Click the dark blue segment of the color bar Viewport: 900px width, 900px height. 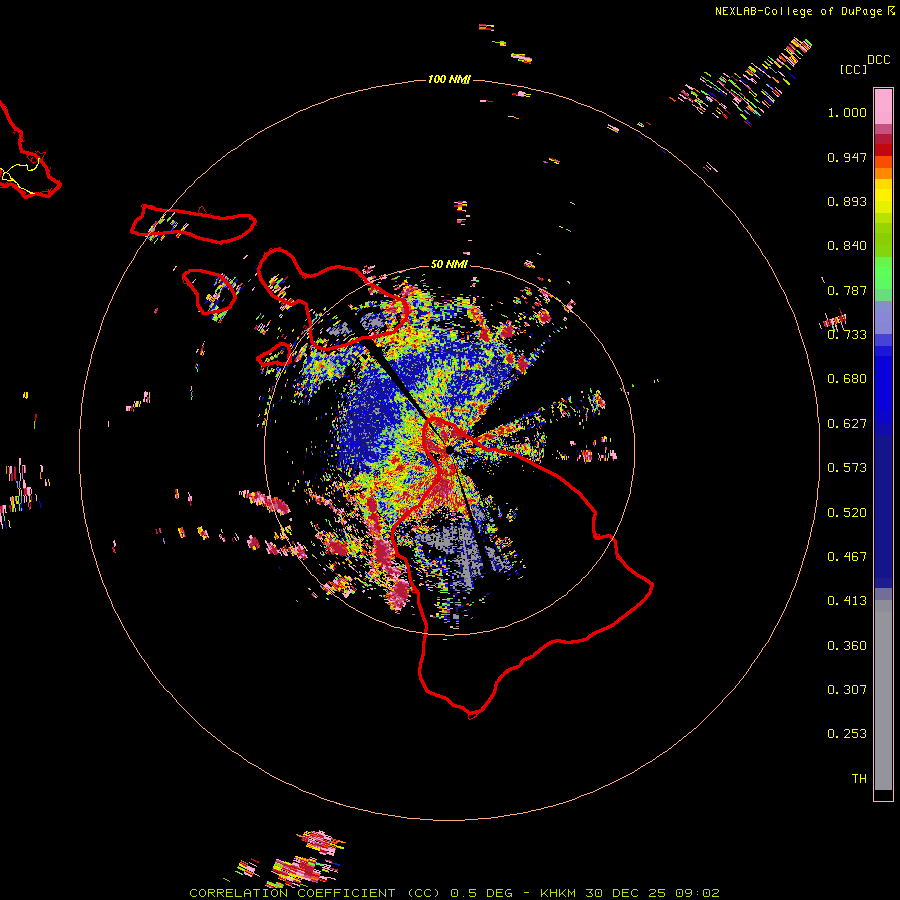[x=883, y=511]
